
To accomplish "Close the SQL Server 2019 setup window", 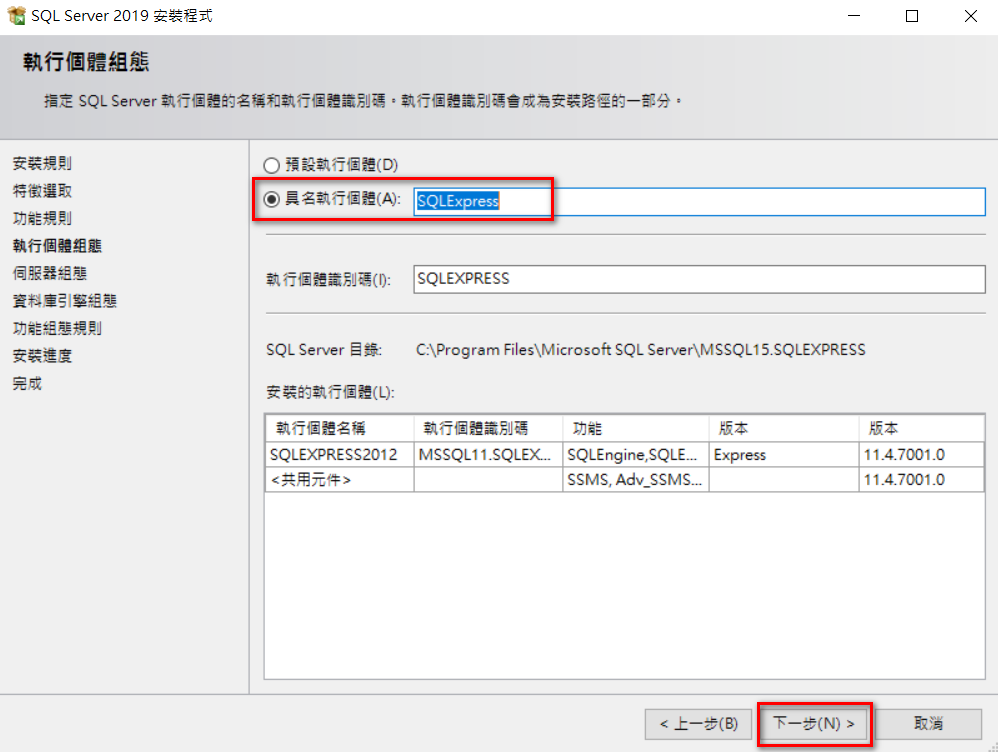I will point(970,16).
